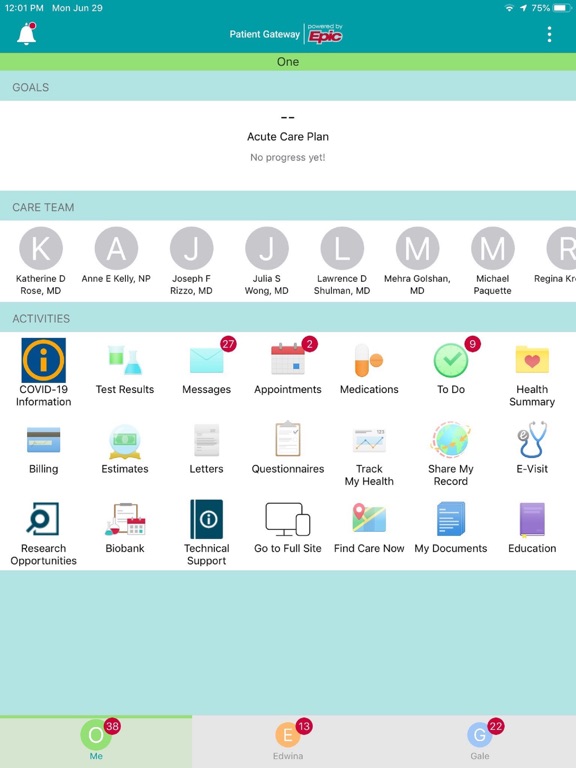
Task: Open Test Results activity
Action: (124, 370)
